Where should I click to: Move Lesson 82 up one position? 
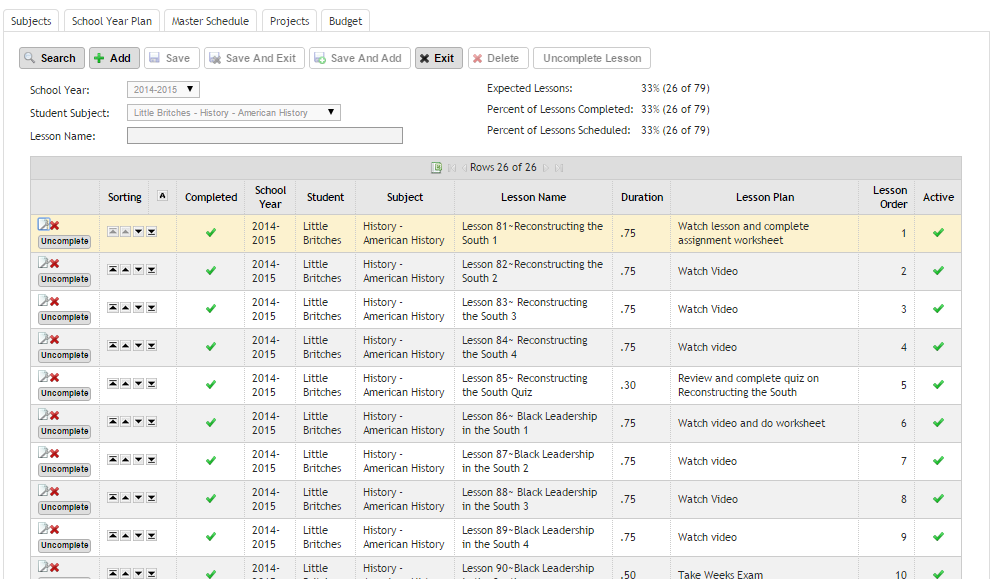point(126,270)
